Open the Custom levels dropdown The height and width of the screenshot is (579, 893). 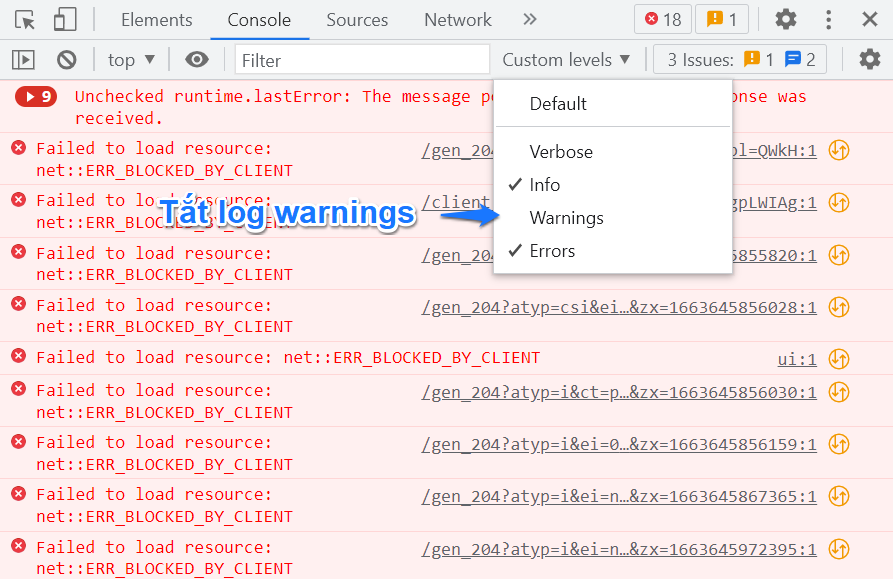pyautogui.click(x=565, y=60)
